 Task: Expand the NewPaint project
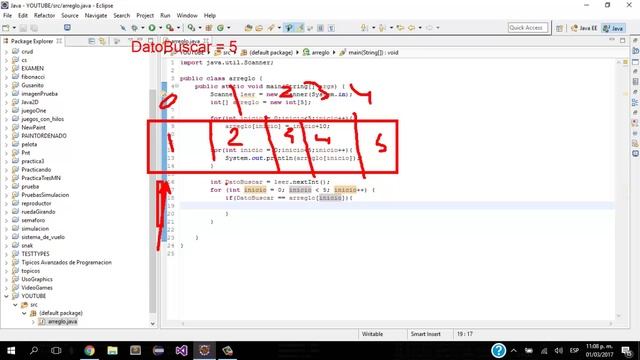(x=6, y=128)
